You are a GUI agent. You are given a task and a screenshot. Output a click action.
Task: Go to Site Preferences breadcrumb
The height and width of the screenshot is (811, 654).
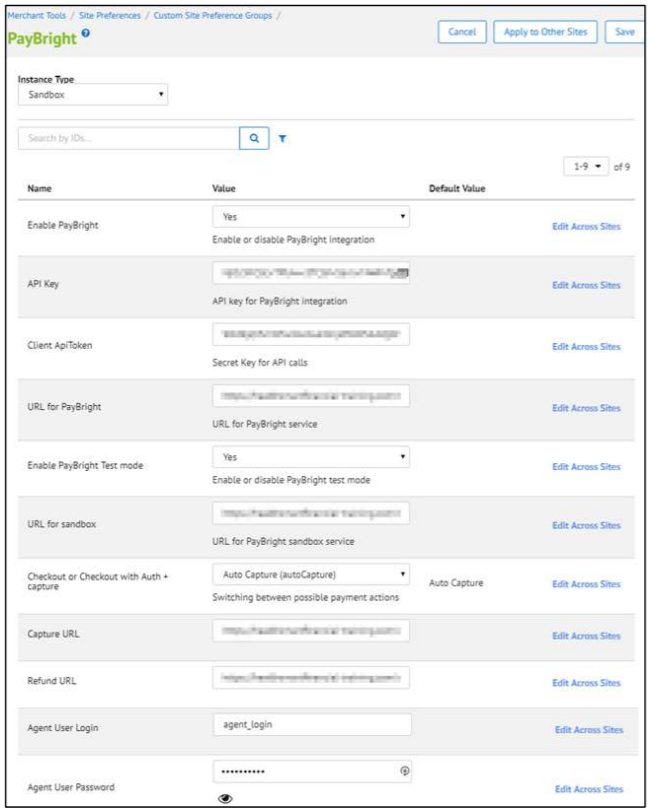tap(110, 16)
